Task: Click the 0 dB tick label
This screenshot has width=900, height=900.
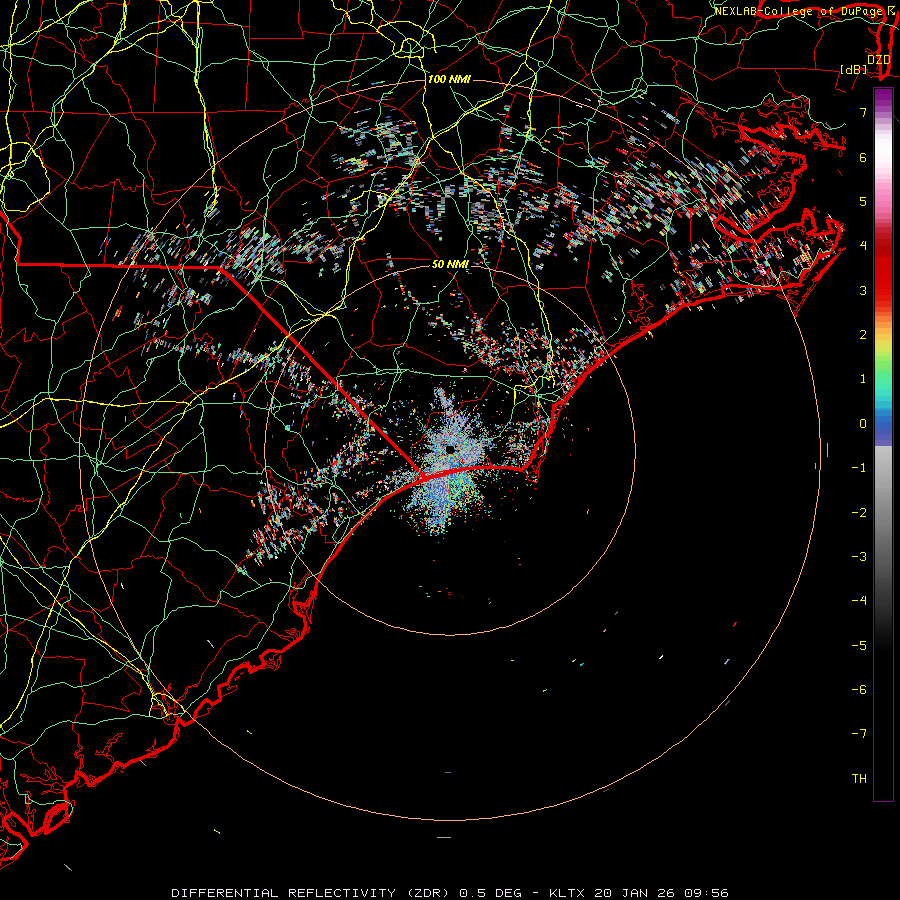Action: (863, 424)
